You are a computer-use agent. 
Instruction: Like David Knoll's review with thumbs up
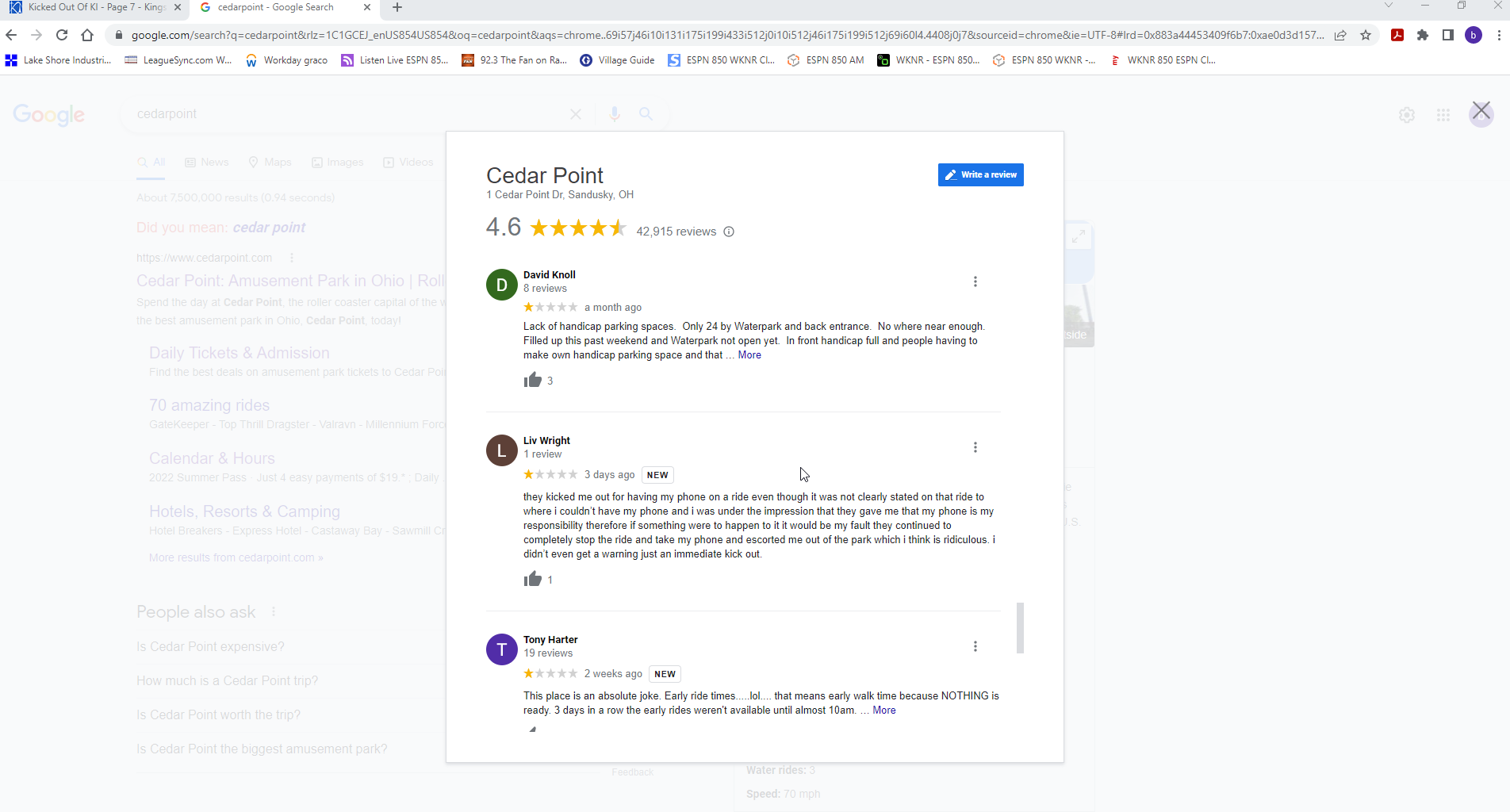[533, 381]
